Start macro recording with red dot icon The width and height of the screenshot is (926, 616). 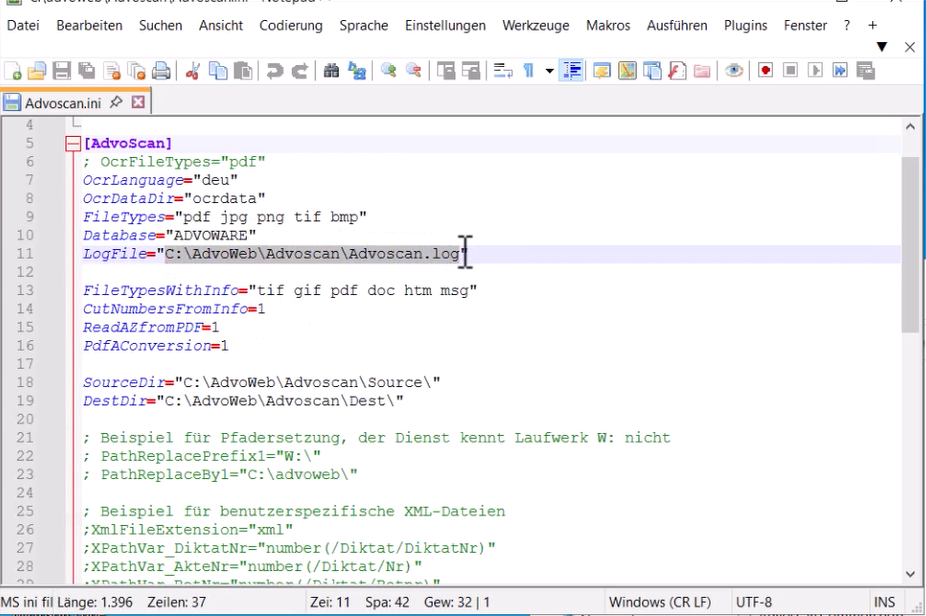tap(765, 71)
